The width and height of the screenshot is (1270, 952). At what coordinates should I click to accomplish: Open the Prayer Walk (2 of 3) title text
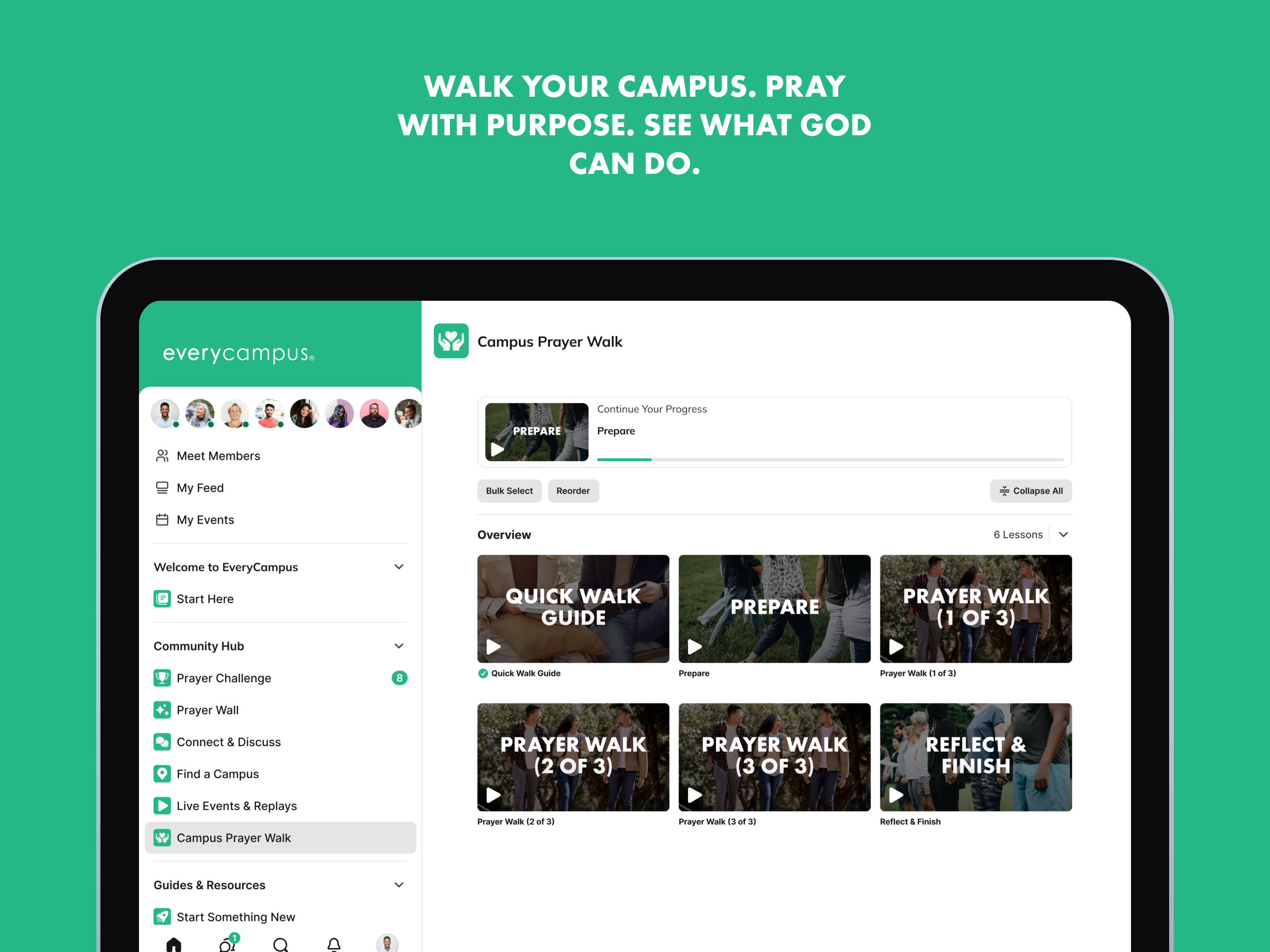click(516, 822)
